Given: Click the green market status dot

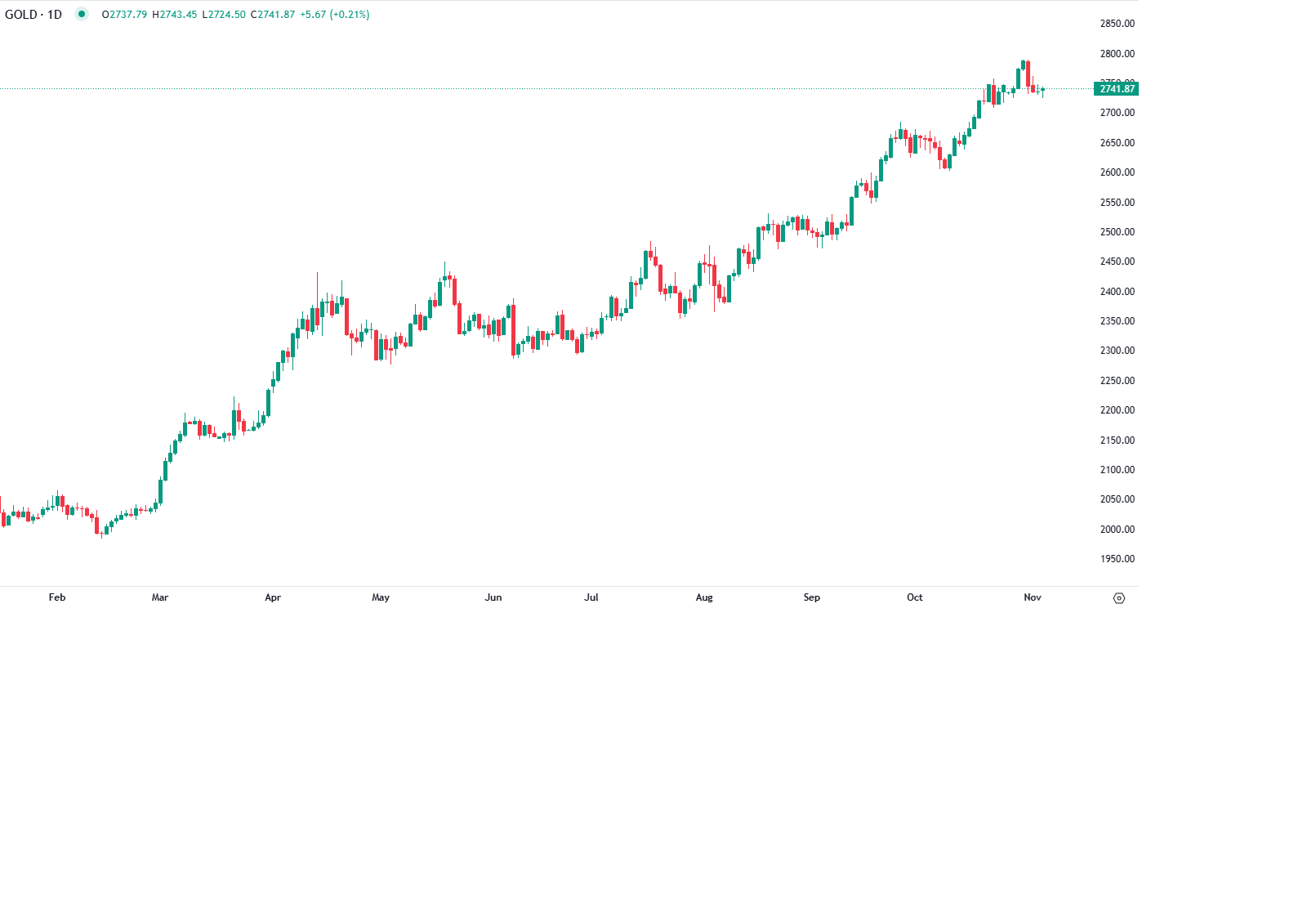Looking at the screenshot, I should point(82,14).
